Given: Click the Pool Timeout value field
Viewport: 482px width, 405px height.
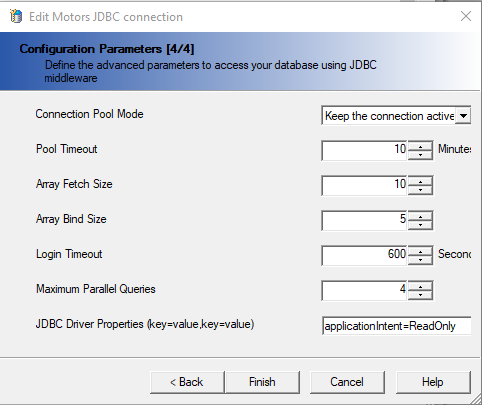Looking at the screenshot, I should (x=364, y=150).
